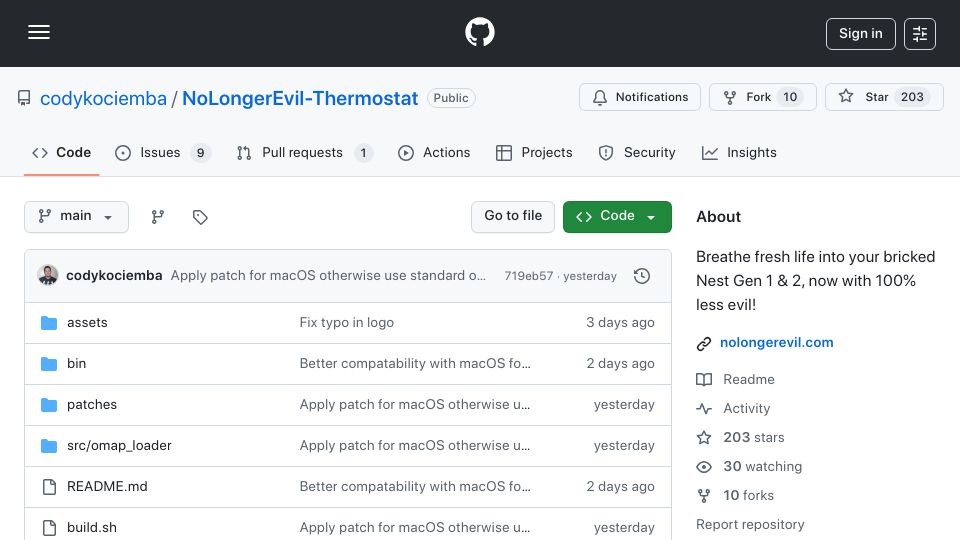This screenshot has width=960, height=540.
Task: Click the Notifications bell button
Action: click(640, 97)
